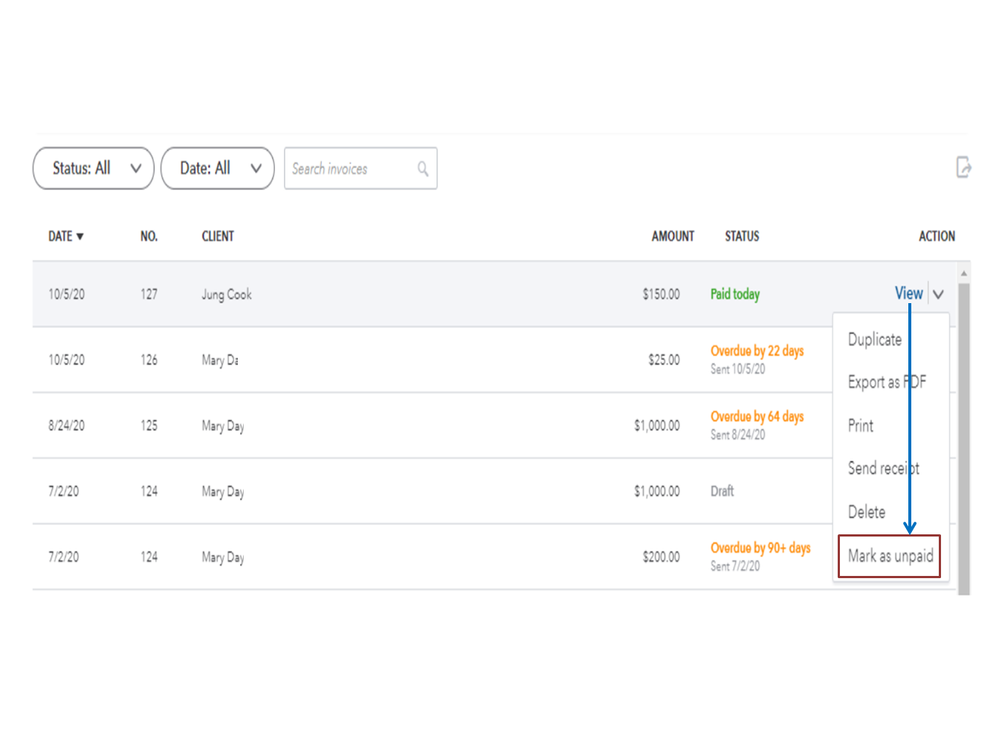
Task: Choose Delete from the action menu
Action: click(x=867, y=512)
